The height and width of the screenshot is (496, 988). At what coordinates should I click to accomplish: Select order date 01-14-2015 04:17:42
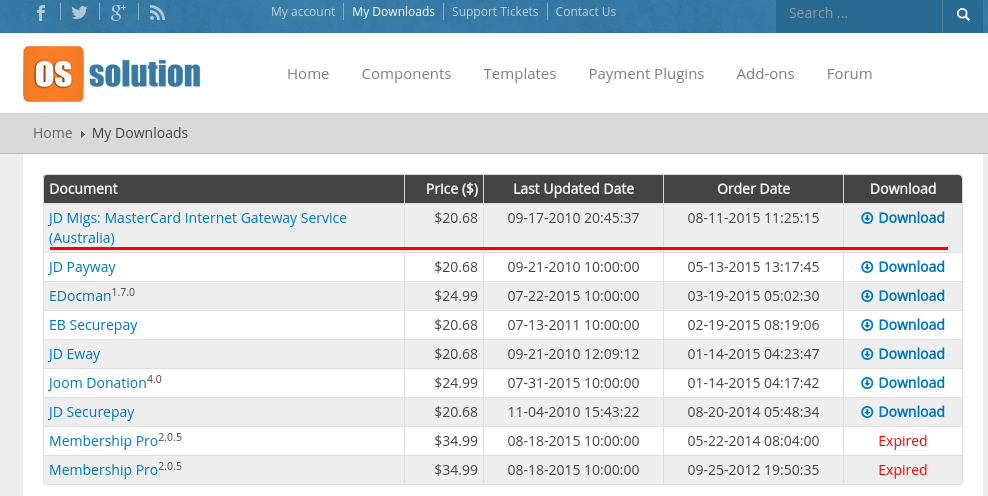pyautogui.click(x=754, y=383)
